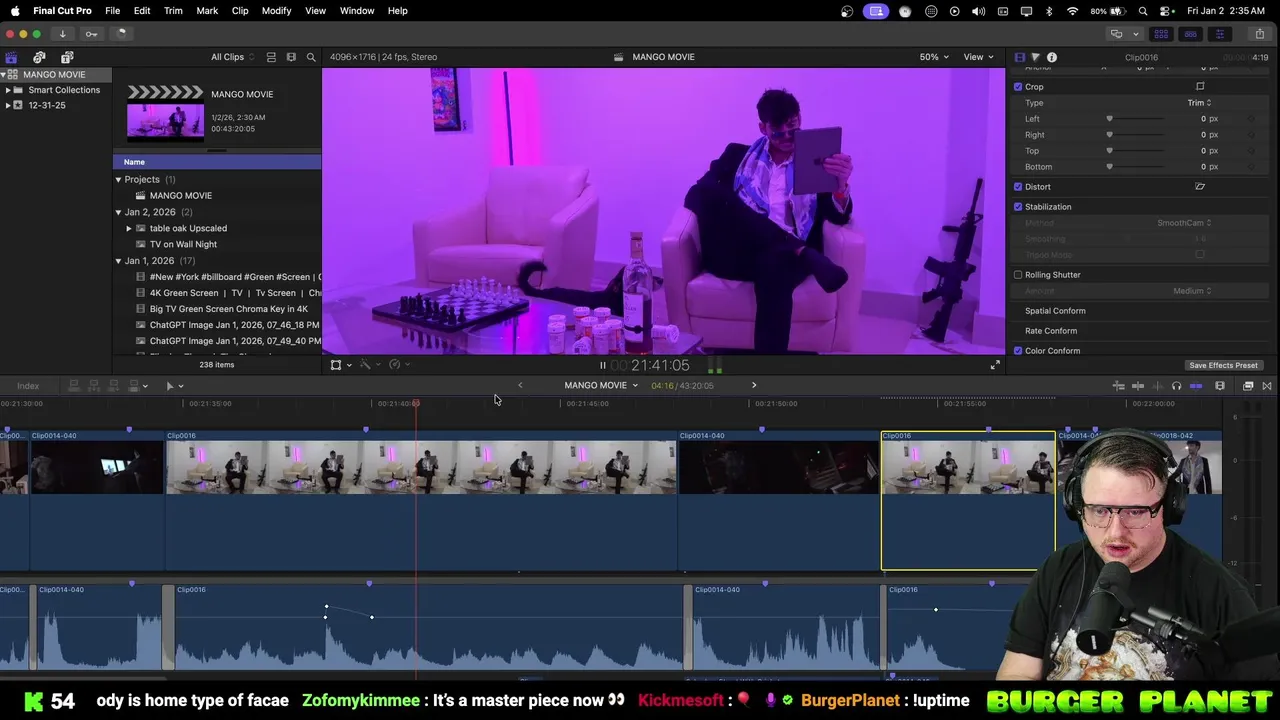Image resolution: width=1280 pixels, height=720 pixels.
Task: Toggle Inspector visibility button in toolbar
Action: [x=1219, y=33]
